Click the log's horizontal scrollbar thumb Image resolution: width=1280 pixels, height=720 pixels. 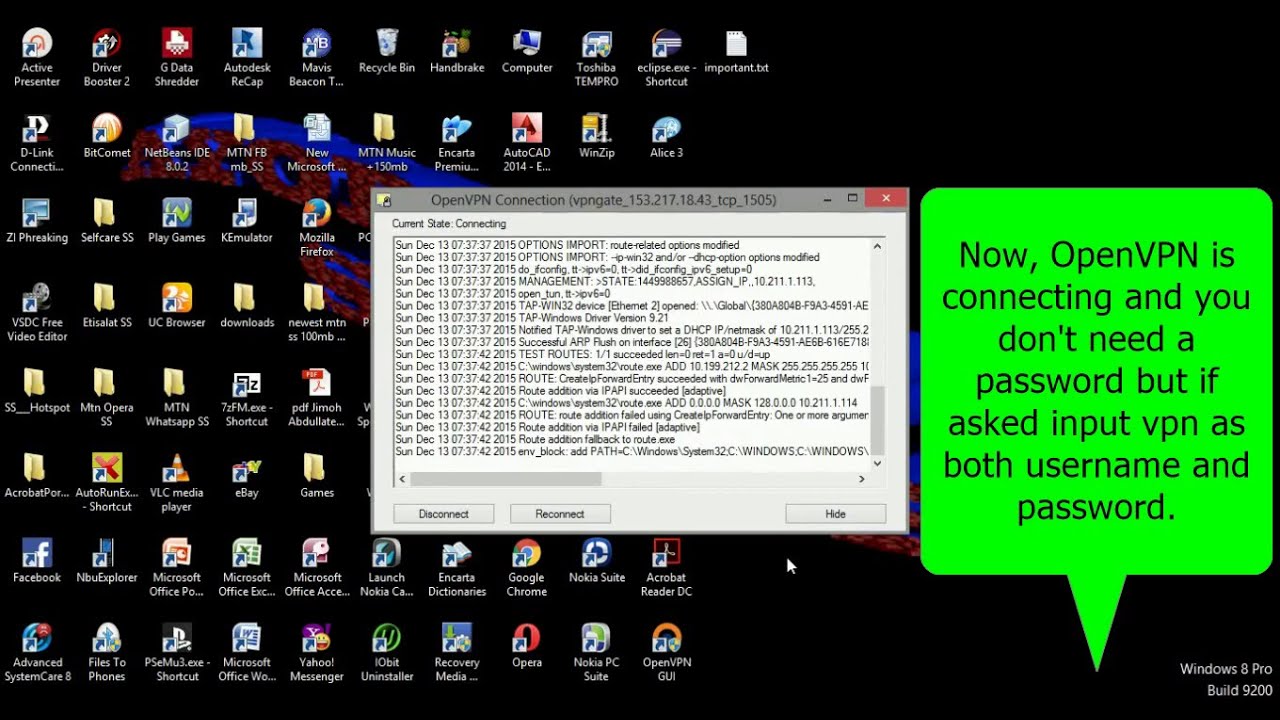[506, 480]
